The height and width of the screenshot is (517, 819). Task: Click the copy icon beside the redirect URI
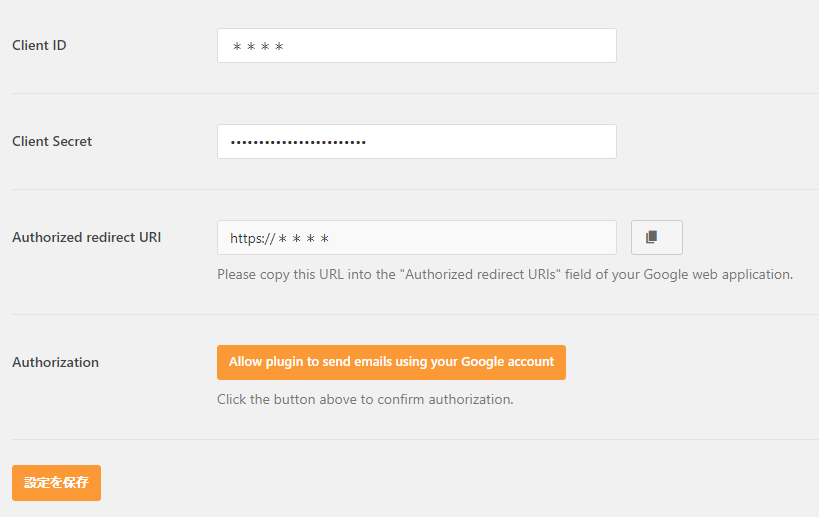click(656, 238)
